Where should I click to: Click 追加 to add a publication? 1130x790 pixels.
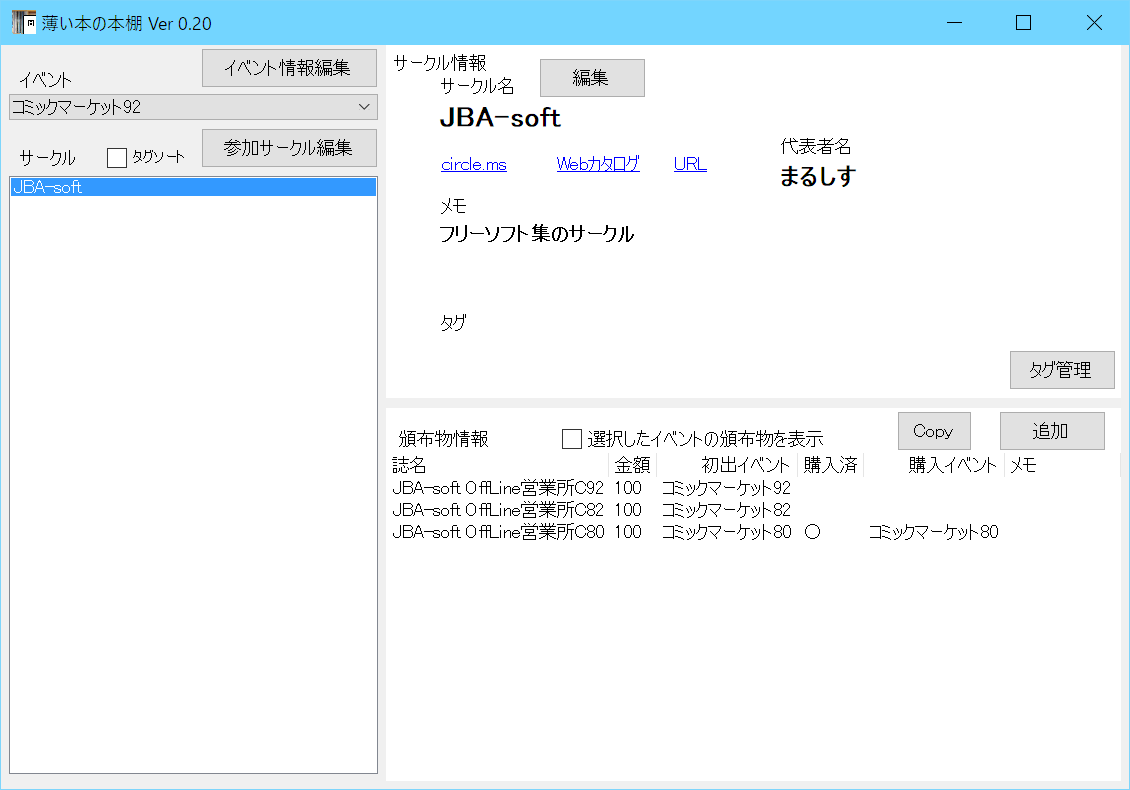(x=1052, y=431)
